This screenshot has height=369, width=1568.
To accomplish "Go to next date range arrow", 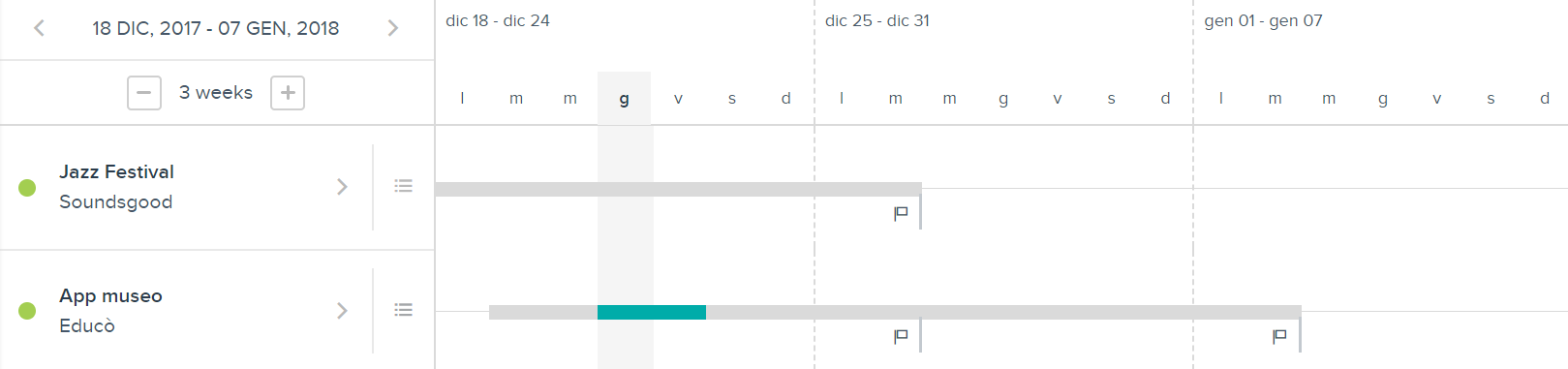I will pyautogui.click(x=393, y=28).
